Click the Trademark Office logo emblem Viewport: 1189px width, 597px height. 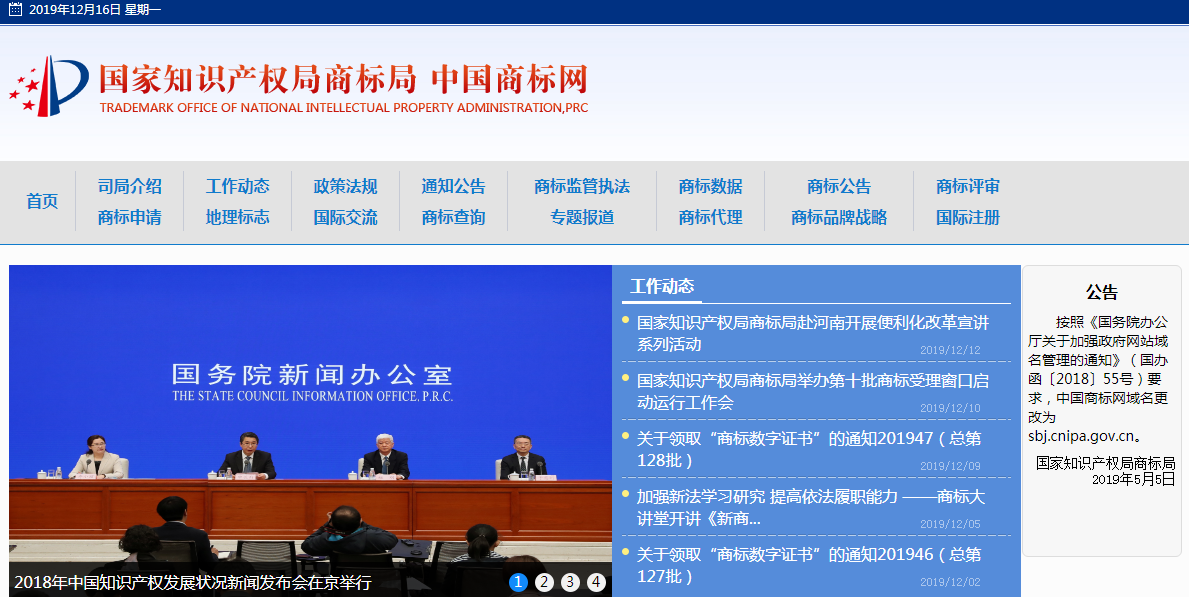(49, 86)
